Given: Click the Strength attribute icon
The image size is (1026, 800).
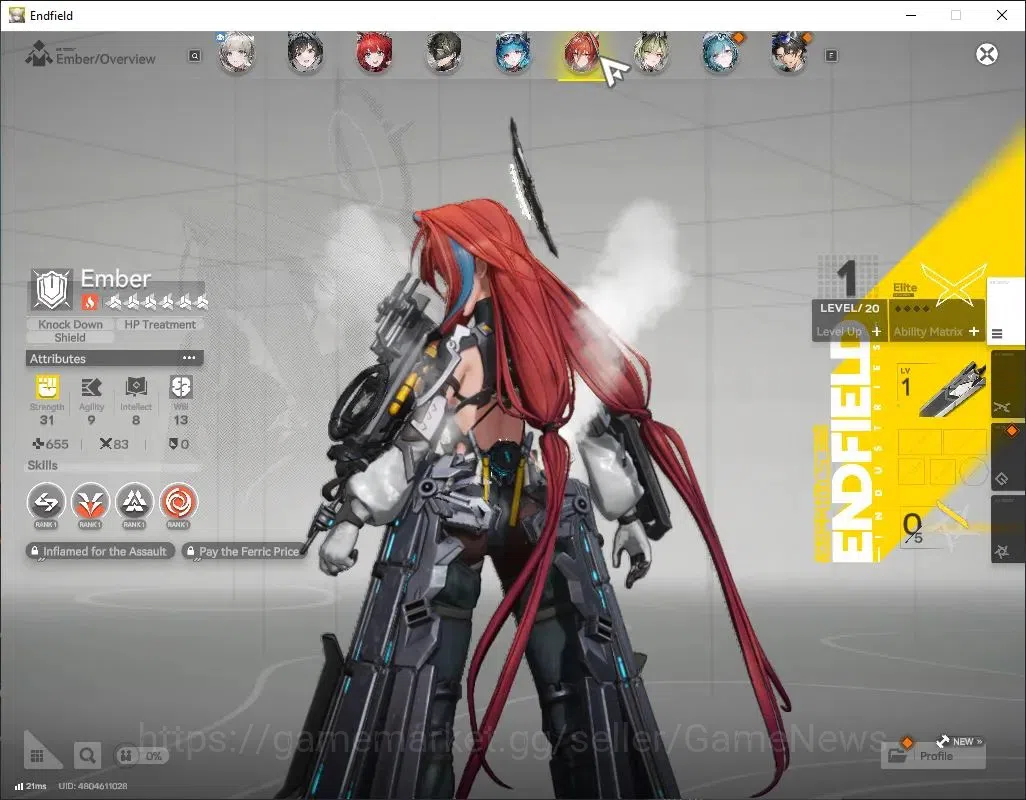Looking at the screenshot, I should click(47, 387).
